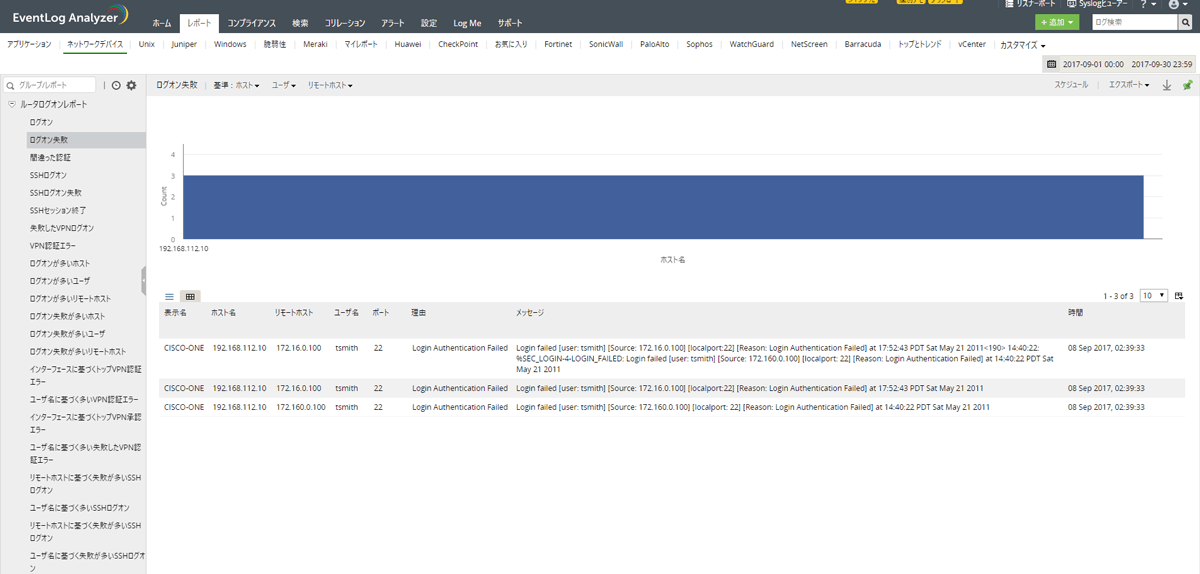Image resolution: width=1200 pixels, height=574 pixels.
Task: Select the Juniper report category
Action: coord(185,45)
